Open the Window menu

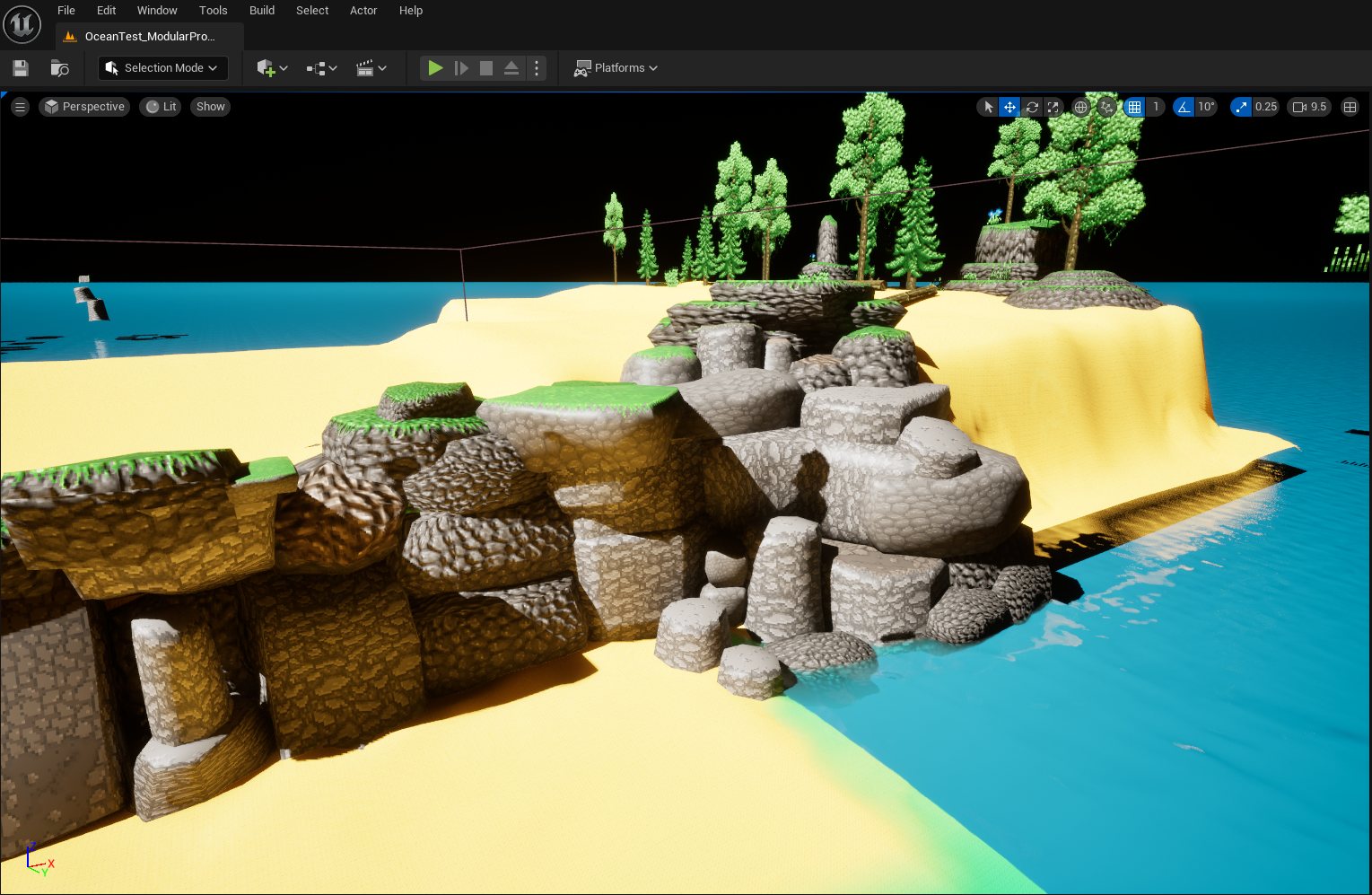(157, 11)
